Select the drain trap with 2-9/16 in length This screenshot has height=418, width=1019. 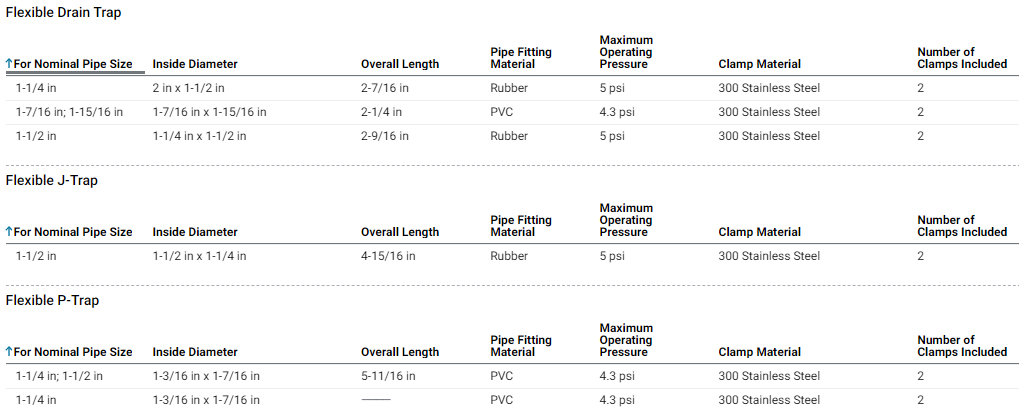pos(384,136)
